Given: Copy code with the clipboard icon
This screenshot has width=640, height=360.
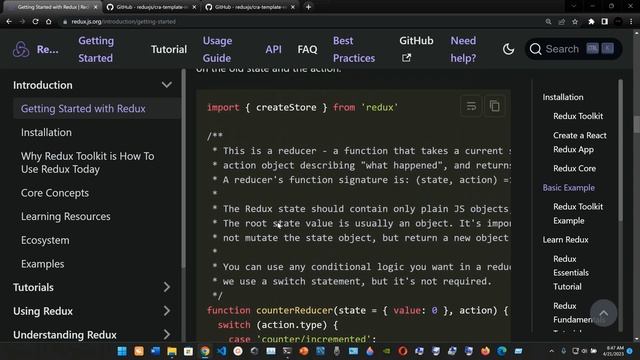Looking at the screenshot, I should click(495, 106).
